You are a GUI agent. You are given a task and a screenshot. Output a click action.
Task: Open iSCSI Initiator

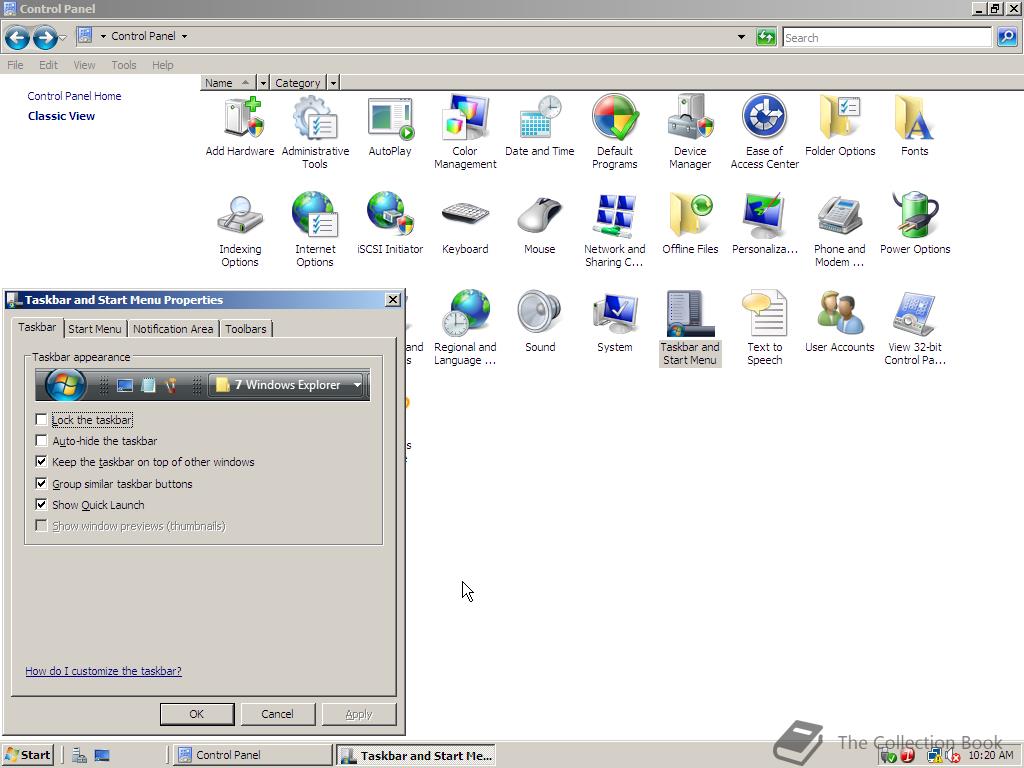coord(390,225)
